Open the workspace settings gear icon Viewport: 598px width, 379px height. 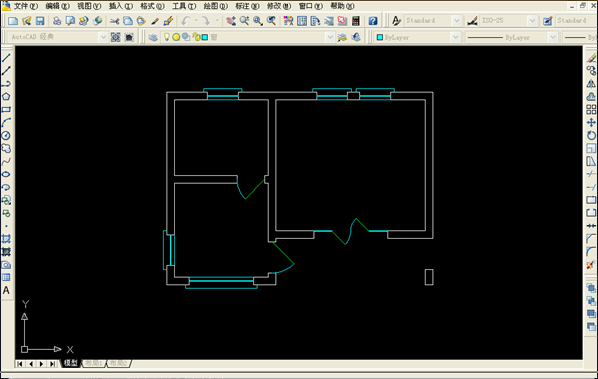pyautogui.click(x=116, y=37)
